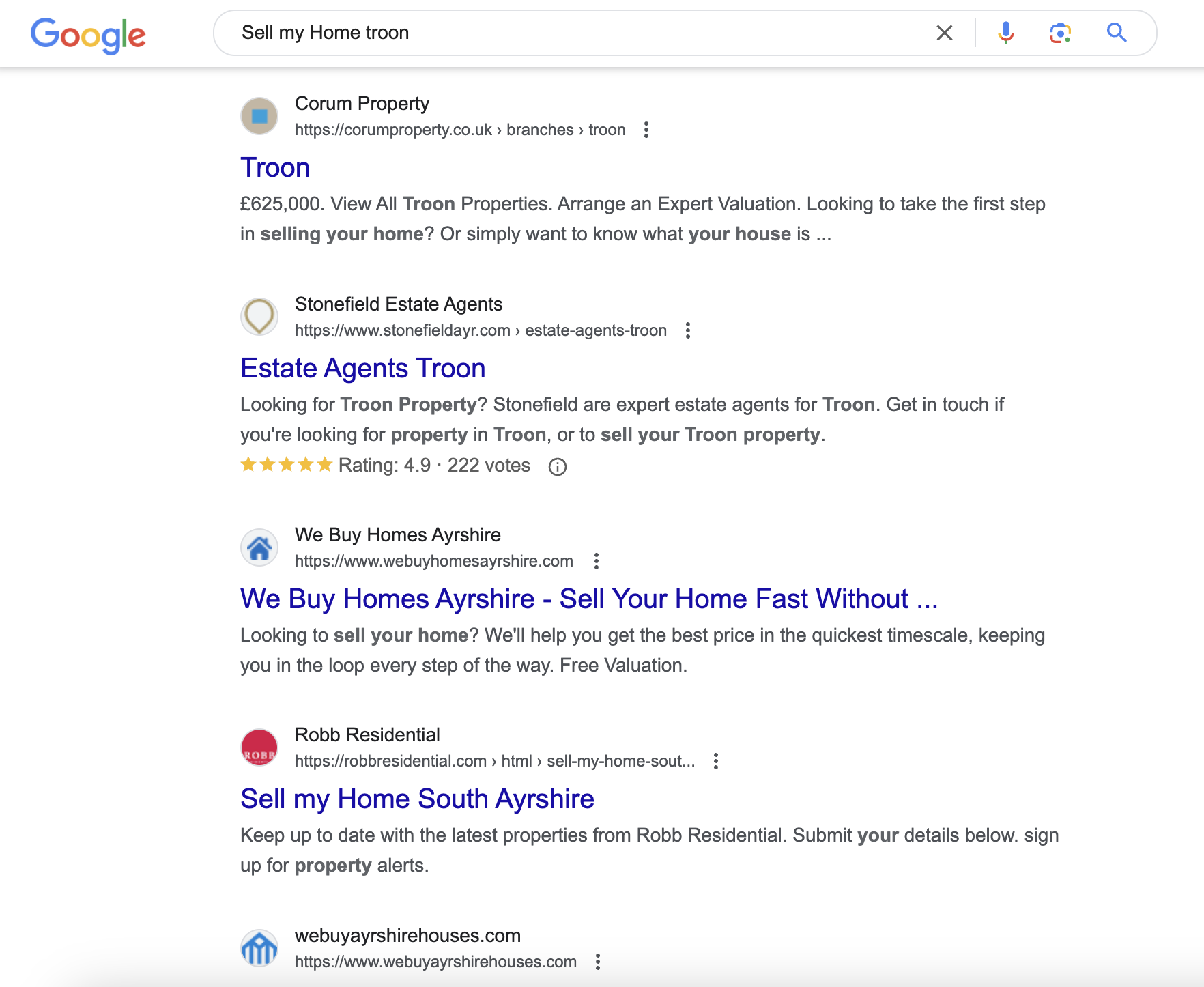Open more options for We Buy Homes Ayrshire

597,561
